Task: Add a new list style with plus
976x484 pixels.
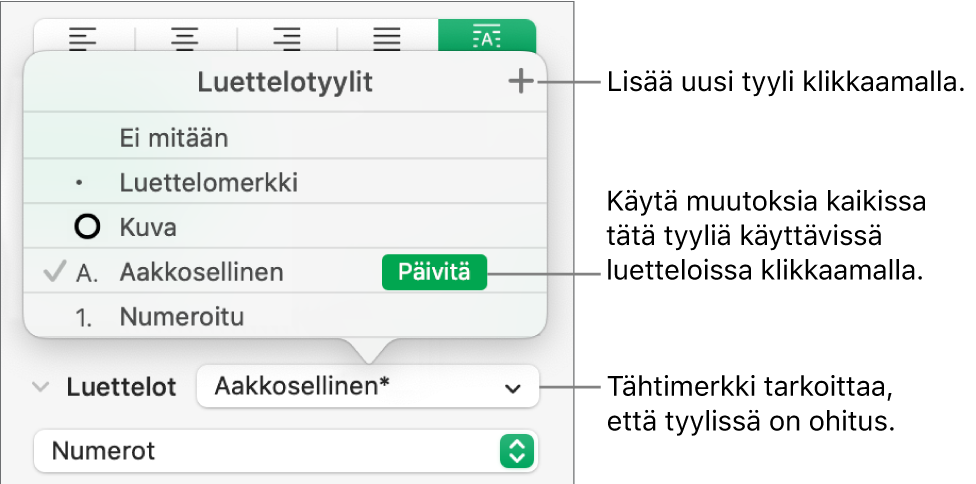Action: coord(520,83)
